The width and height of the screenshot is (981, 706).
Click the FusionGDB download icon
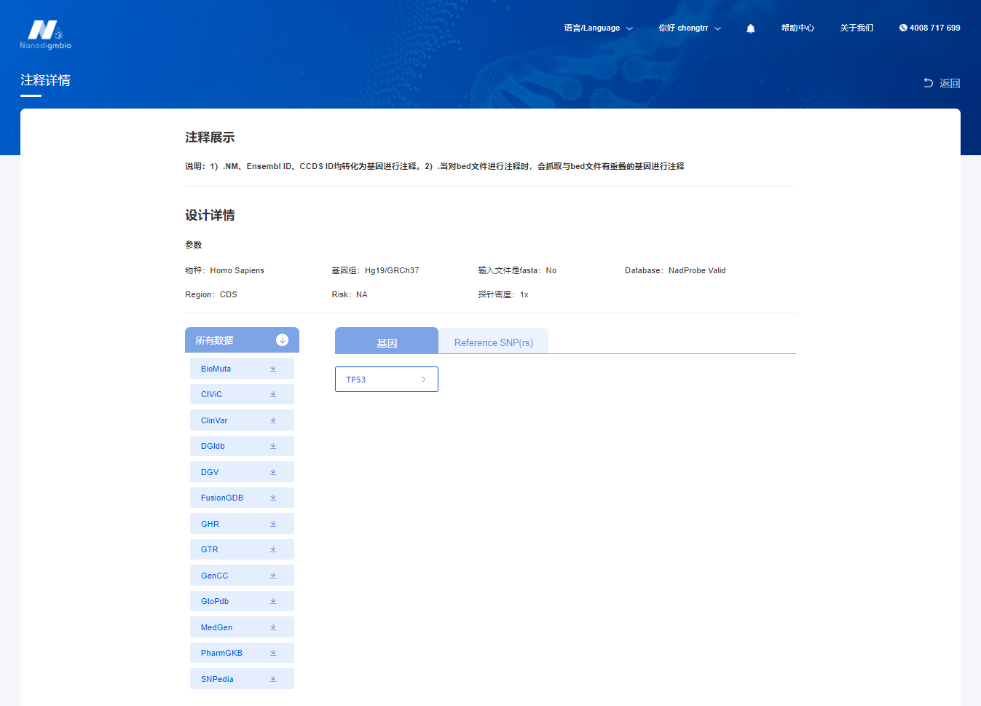pos(273,498)
